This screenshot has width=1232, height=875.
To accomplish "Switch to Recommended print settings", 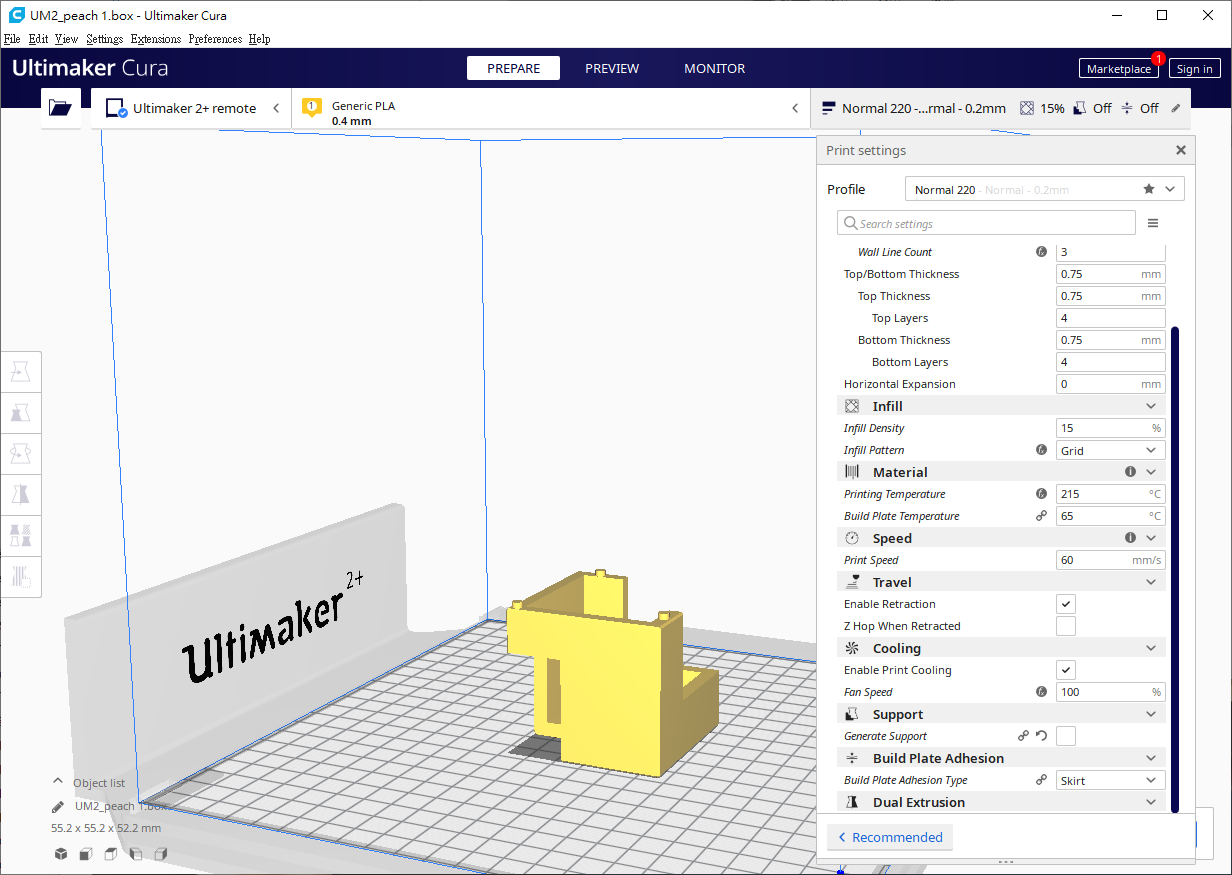I will click(x=890, y=837).
